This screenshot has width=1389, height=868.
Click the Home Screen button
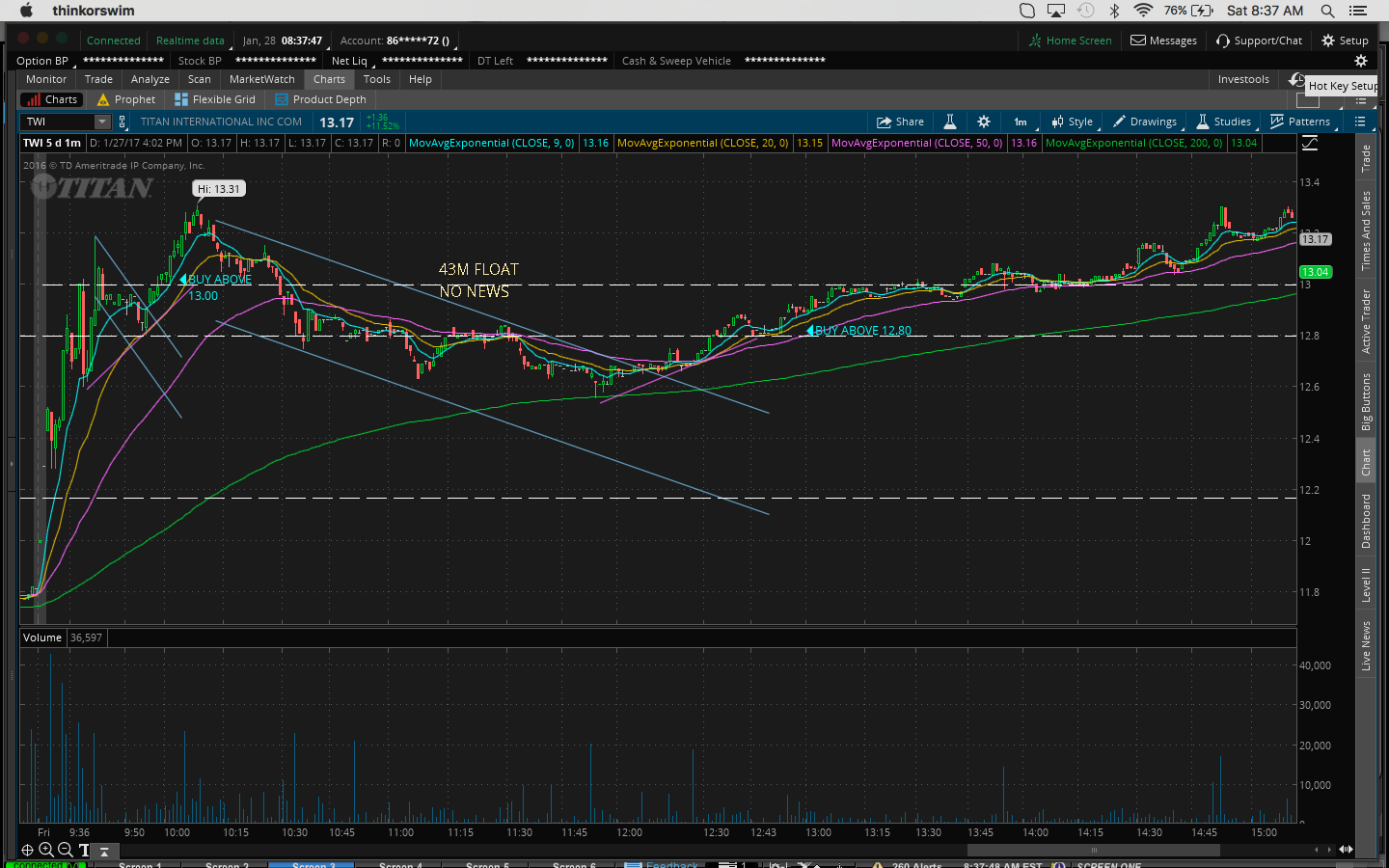(1070, 41)
